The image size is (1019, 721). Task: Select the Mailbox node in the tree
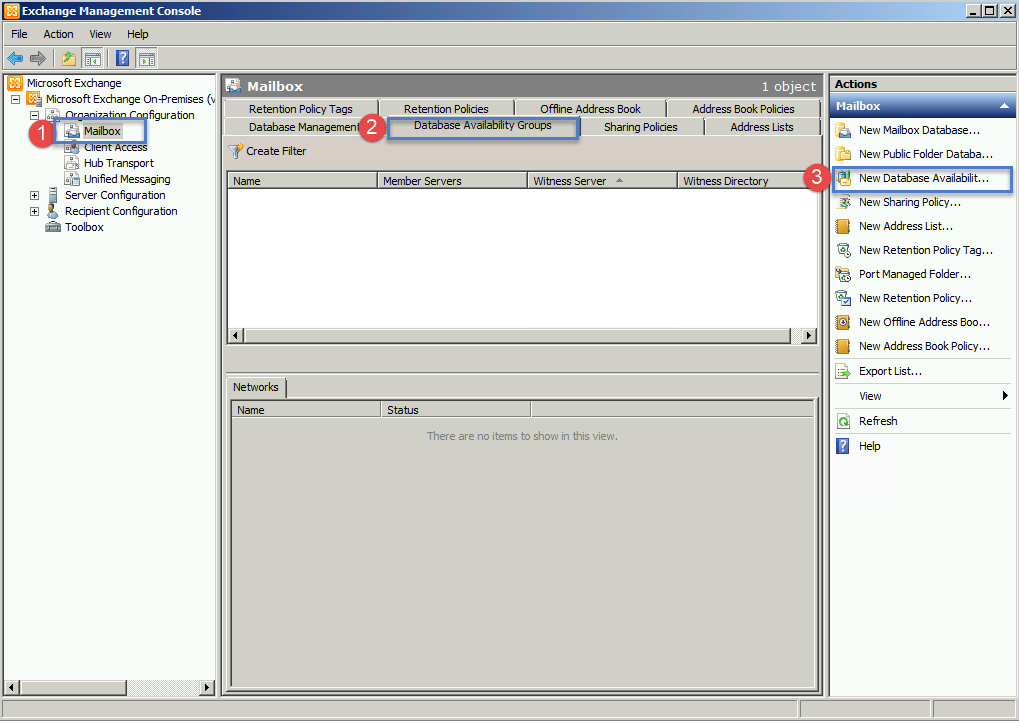click(102, 131)
